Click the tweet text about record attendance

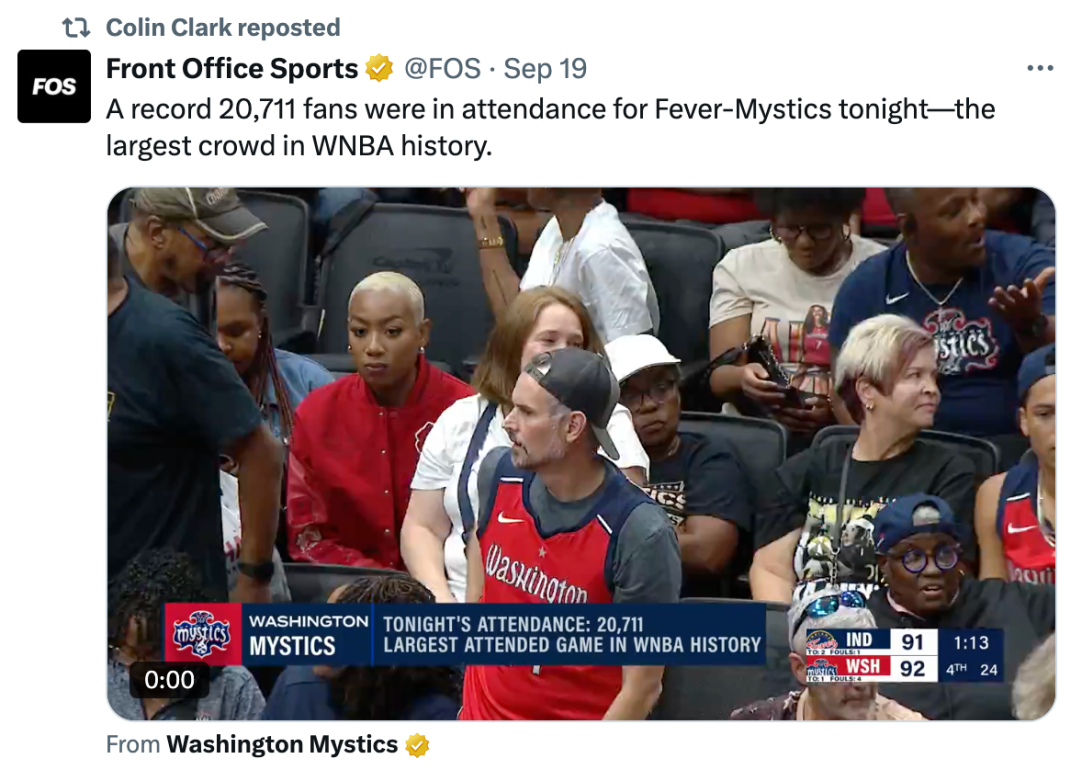pyautogui.click(x=551, y=128)
